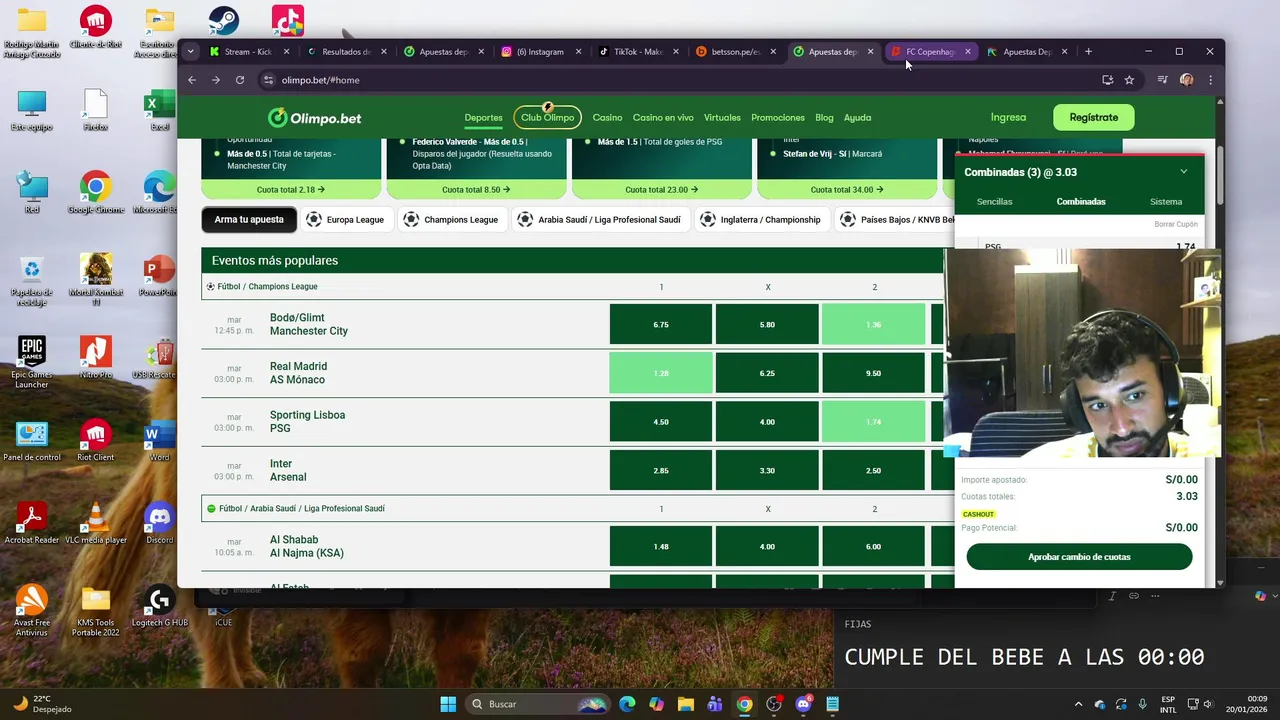
Task: Switch to the FC Copenhagen browser tab
Action: coord(930,51)
